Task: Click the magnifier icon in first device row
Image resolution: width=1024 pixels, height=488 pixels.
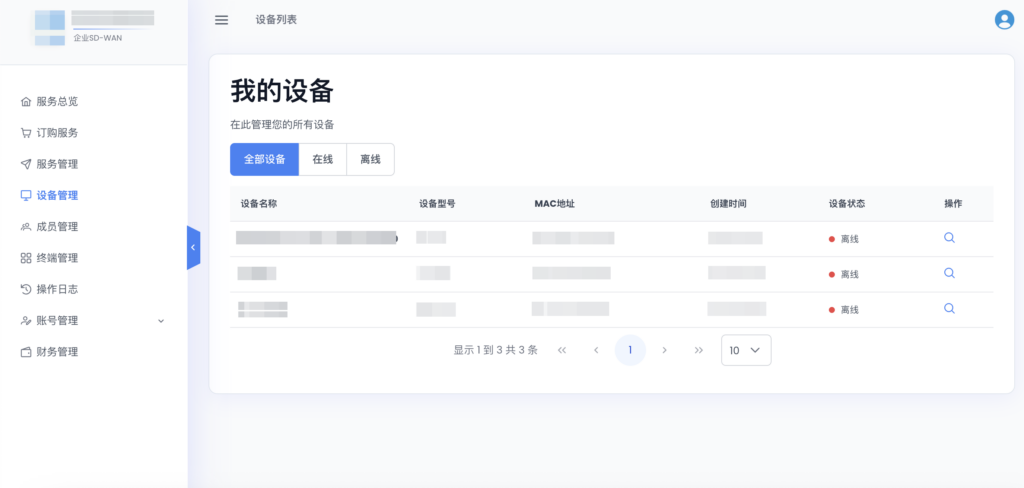Action: pos(949,238)
